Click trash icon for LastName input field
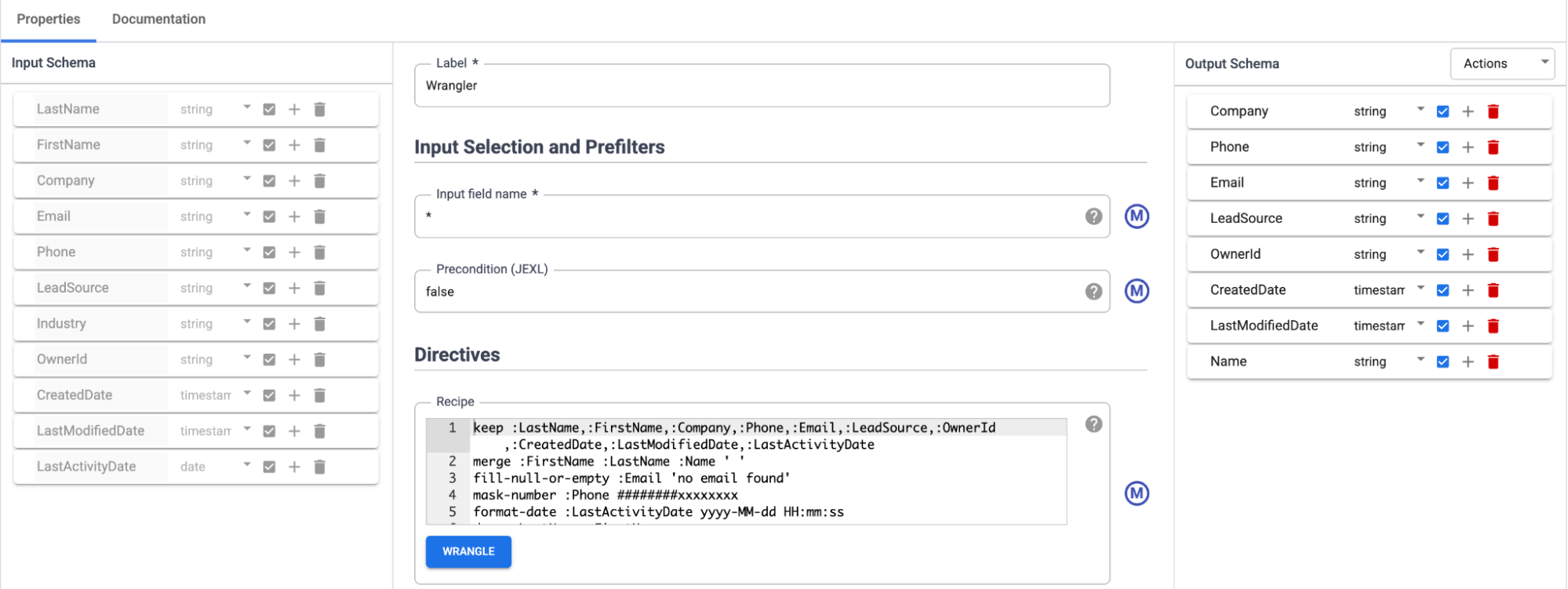The width and height of the screenshot is (1568, 589). coord(319,110)
